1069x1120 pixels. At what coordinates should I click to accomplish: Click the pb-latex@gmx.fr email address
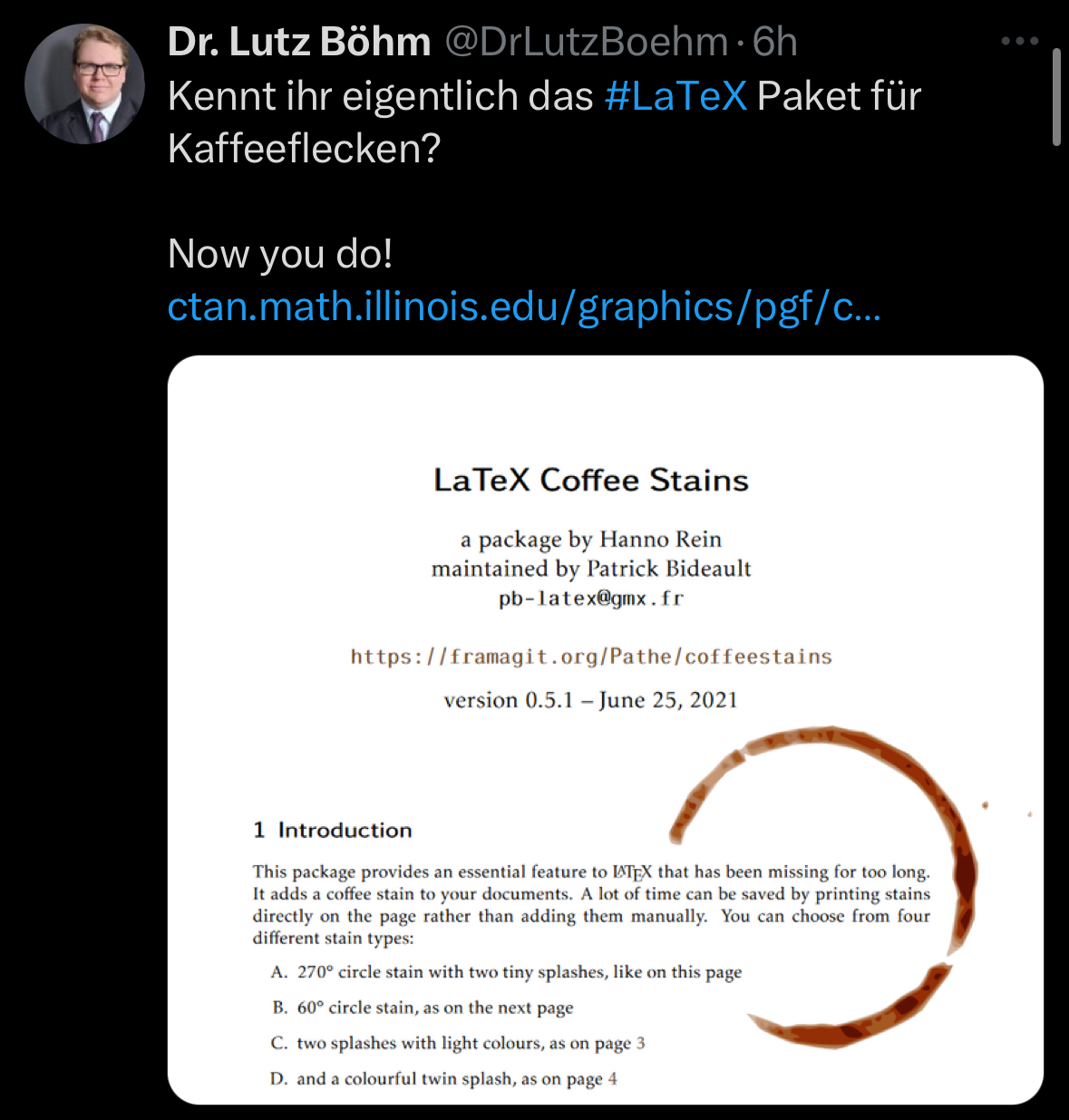[591, 599]
